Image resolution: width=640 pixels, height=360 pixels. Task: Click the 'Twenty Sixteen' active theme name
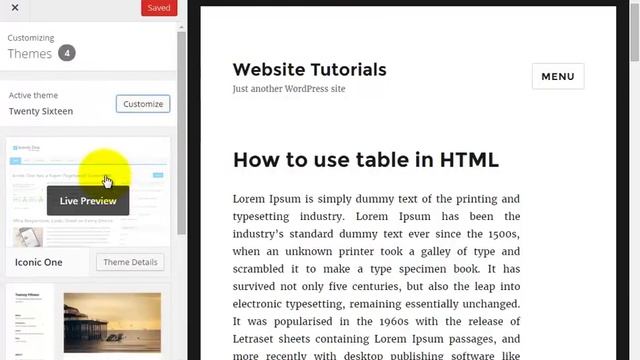pyautogui.click(x=41, y=111)
